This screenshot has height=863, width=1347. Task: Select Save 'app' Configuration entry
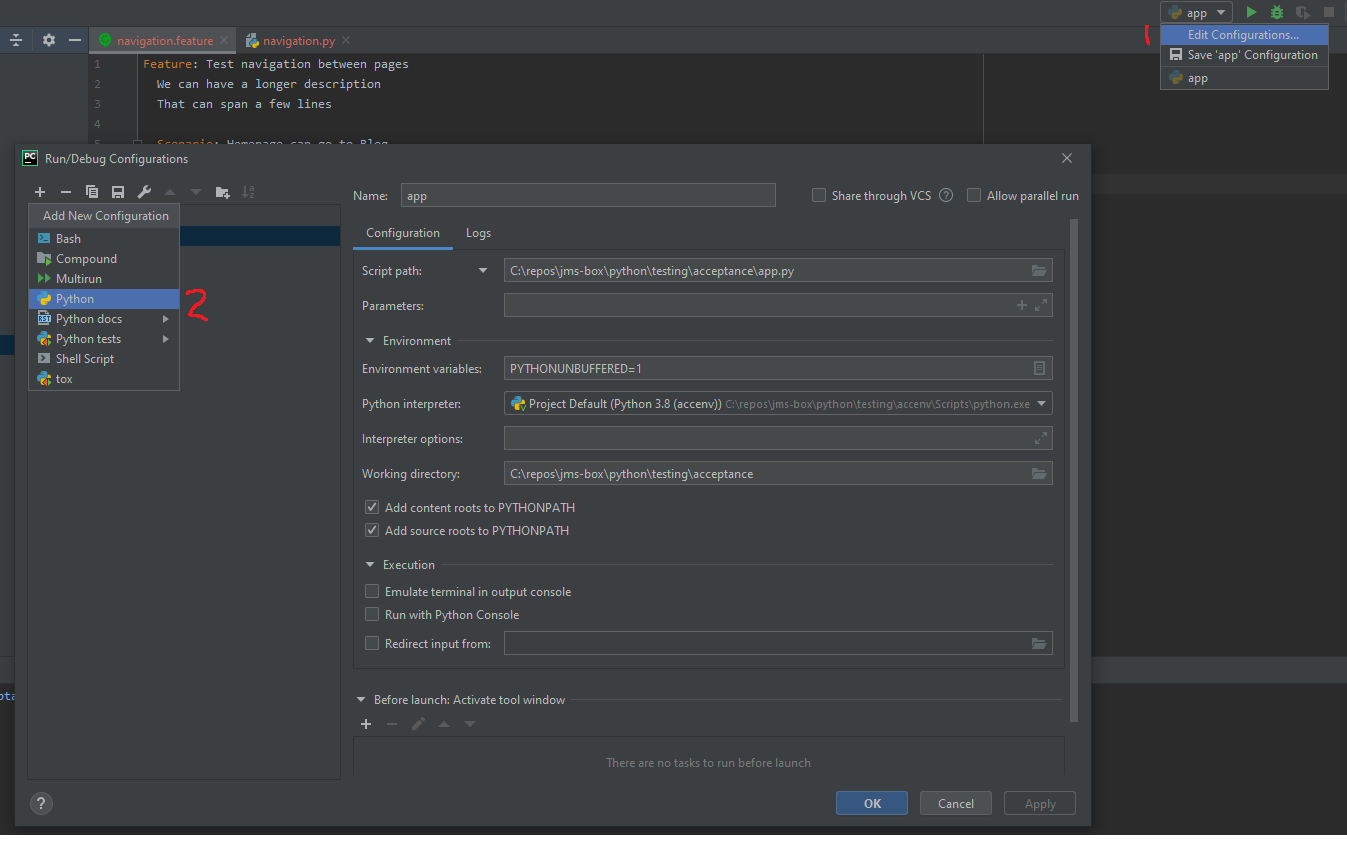click(x=1244, y=55)
